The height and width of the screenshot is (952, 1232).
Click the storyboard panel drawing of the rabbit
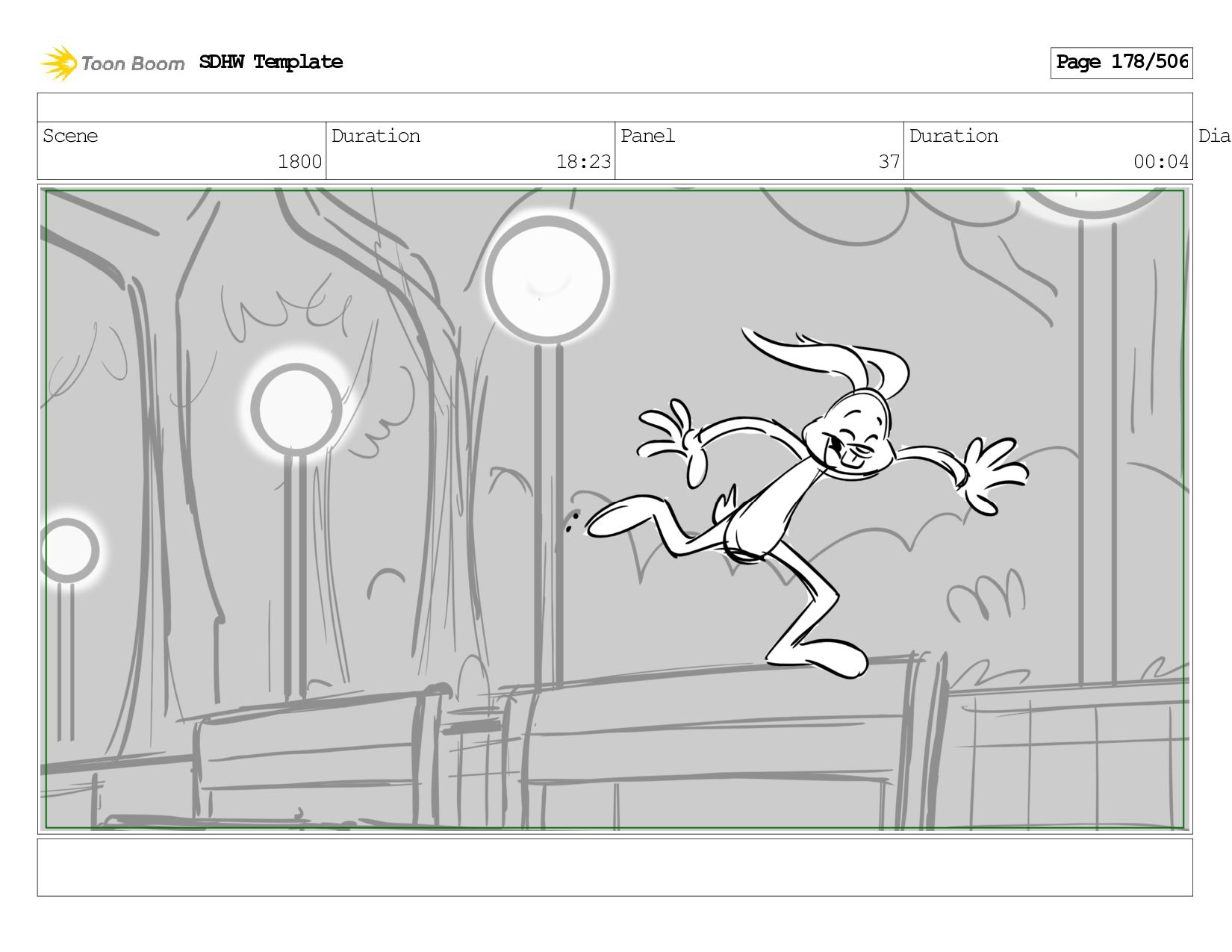pos(615,509)
